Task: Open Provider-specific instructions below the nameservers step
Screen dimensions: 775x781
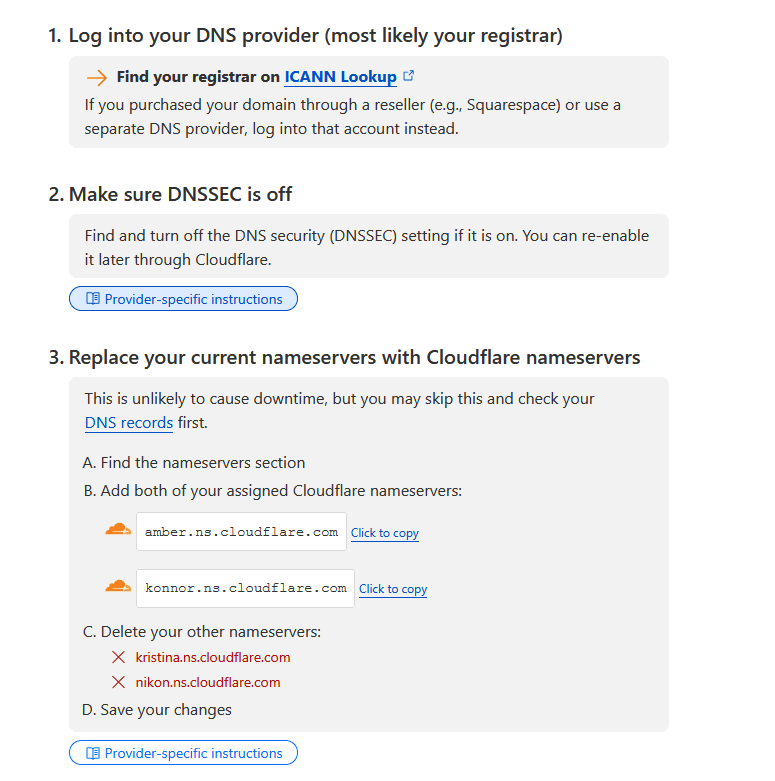Action: coord(193,753)
